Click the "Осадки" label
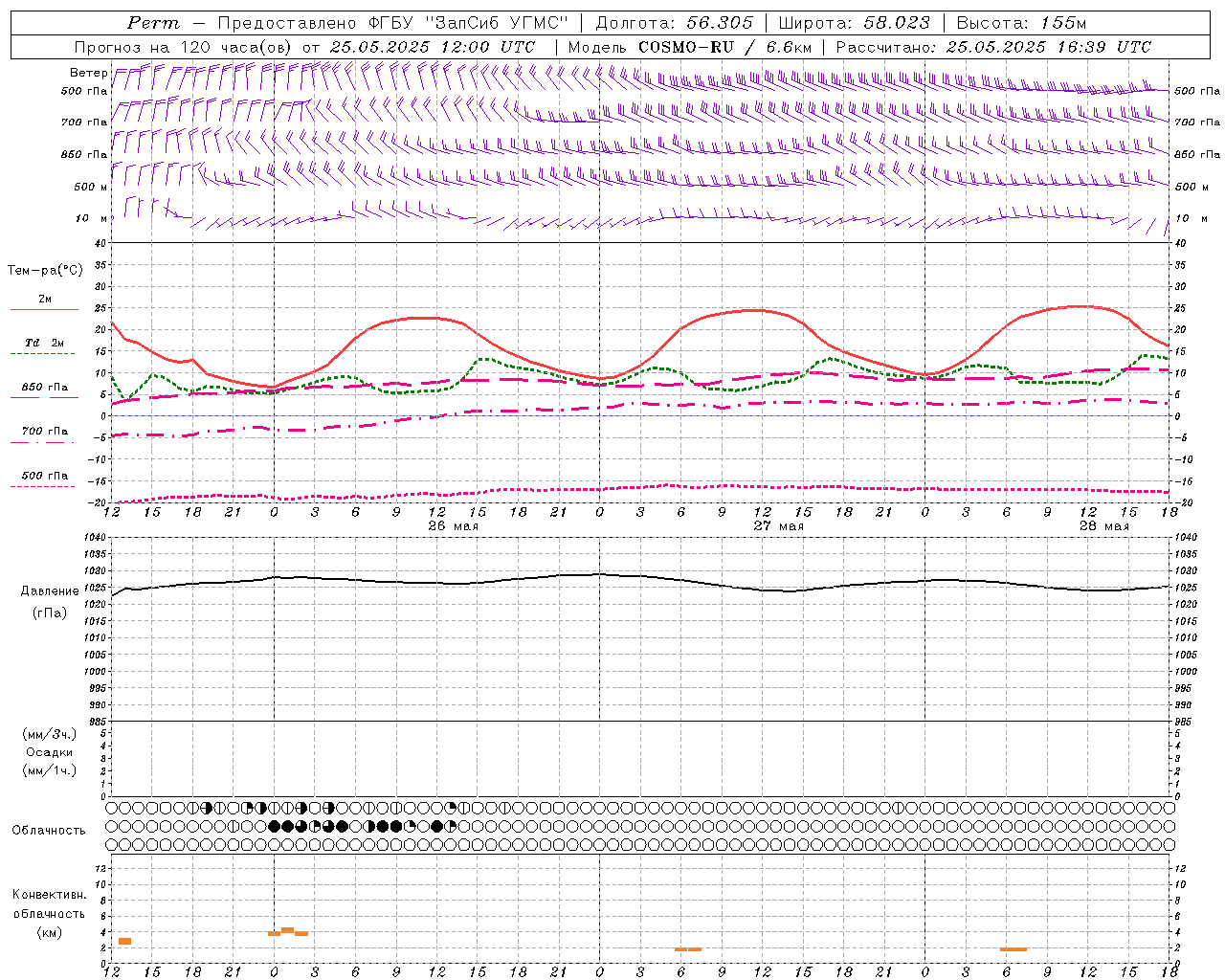Image resolution: width=1225 pixels, height=980 pixels. [x=50, y=752]
